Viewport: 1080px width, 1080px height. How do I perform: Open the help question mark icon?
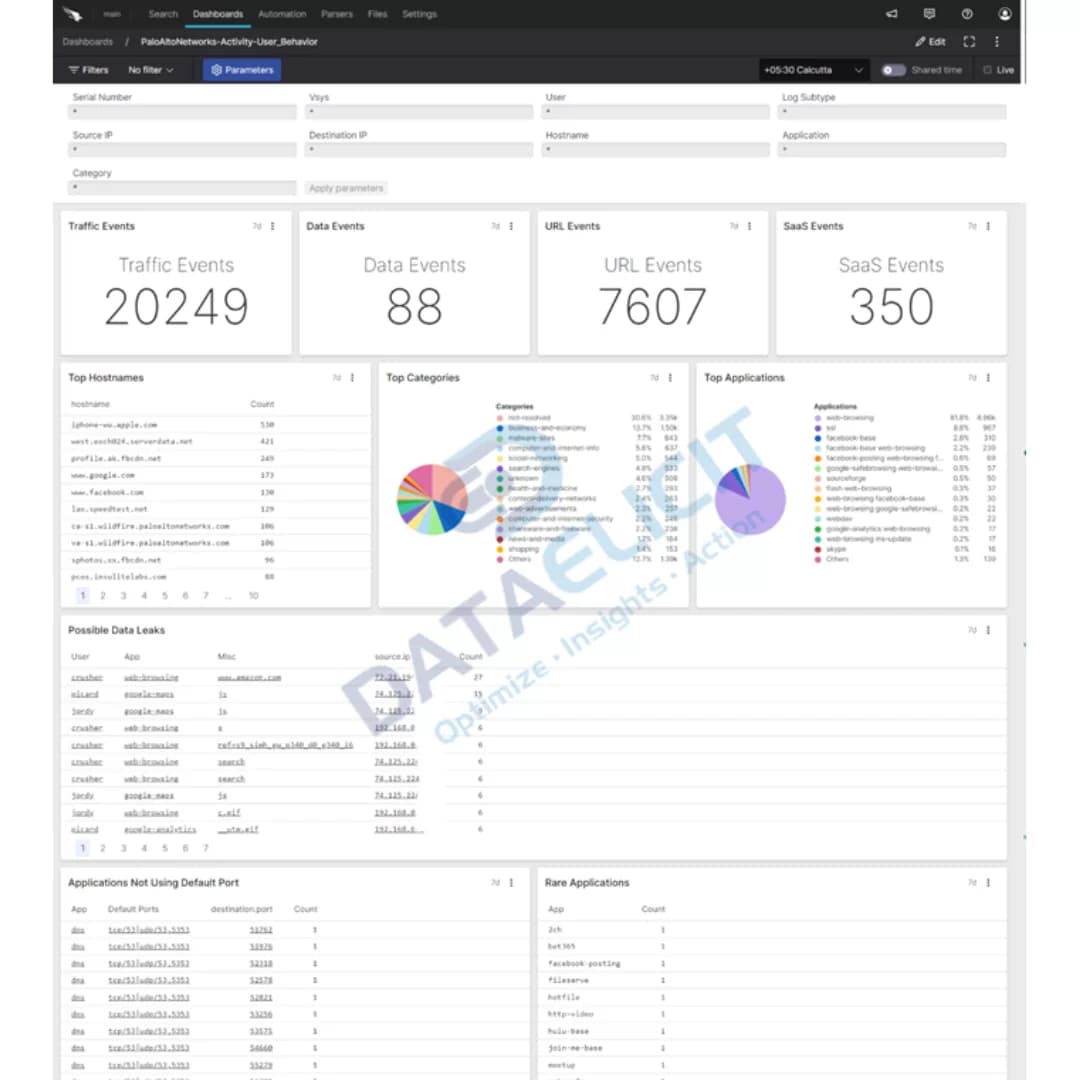[966, 14]
